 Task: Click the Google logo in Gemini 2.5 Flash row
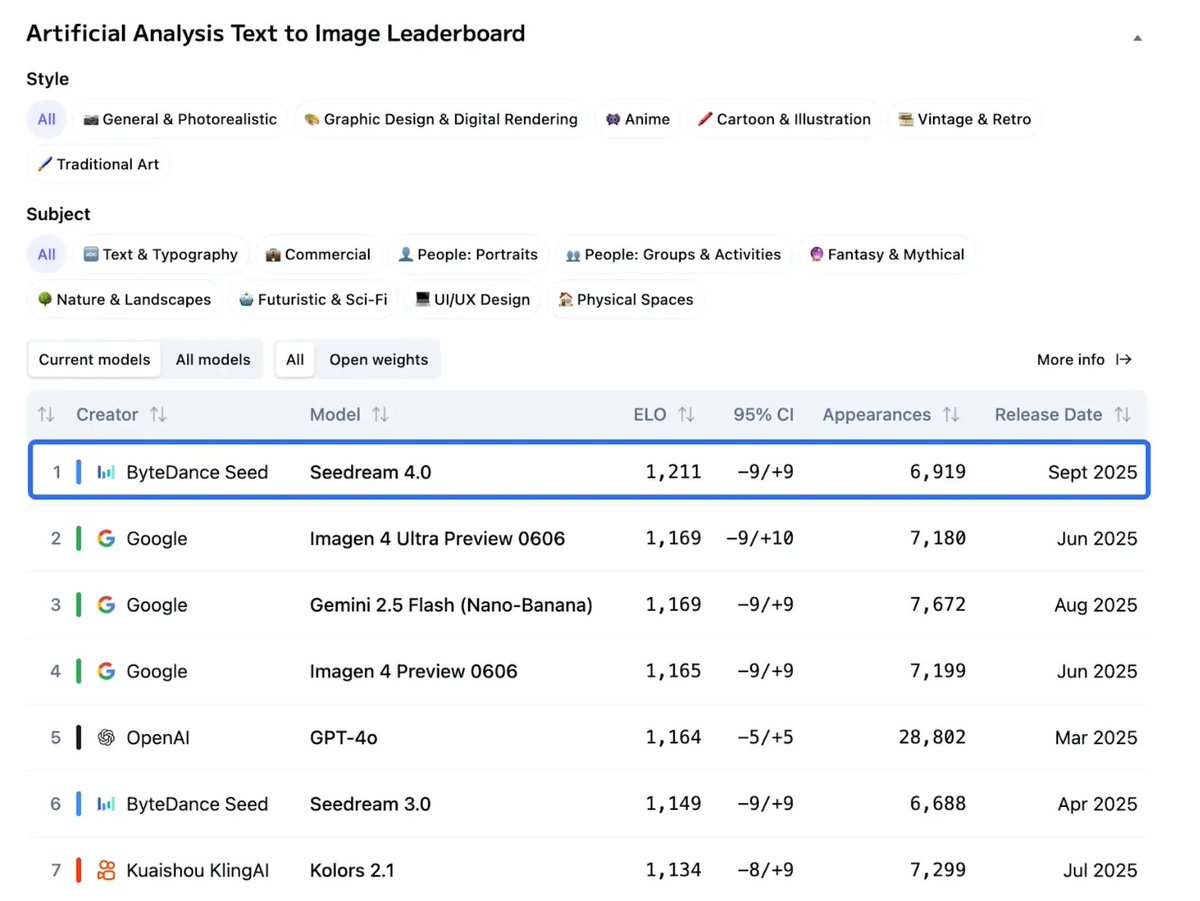[x=106, y=605]
